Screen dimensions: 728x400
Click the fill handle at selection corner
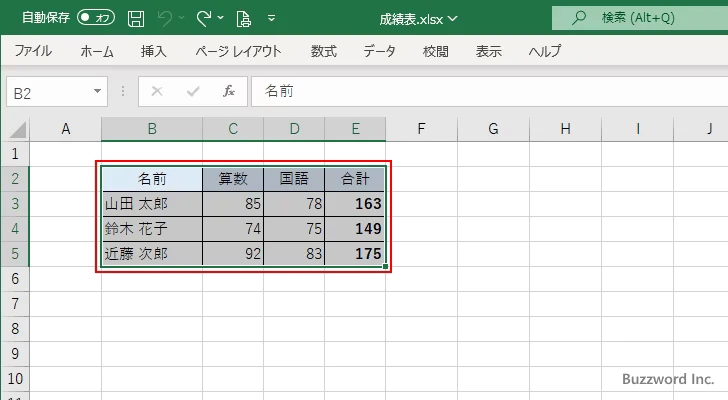click(385, 266)
